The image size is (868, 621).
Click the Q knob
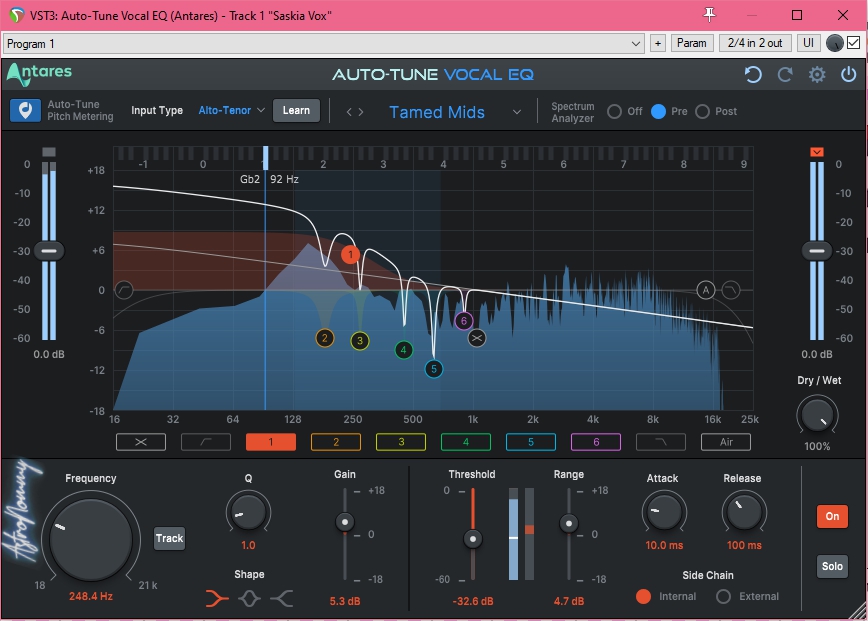tap(248, 511)
